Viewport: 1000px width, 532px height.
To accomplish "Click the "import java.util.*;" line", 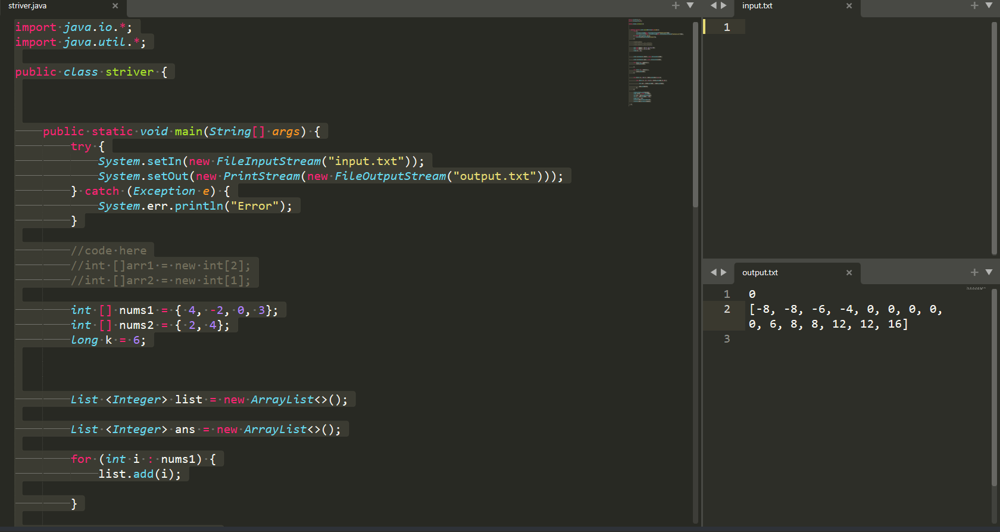I will coord(81,42).
